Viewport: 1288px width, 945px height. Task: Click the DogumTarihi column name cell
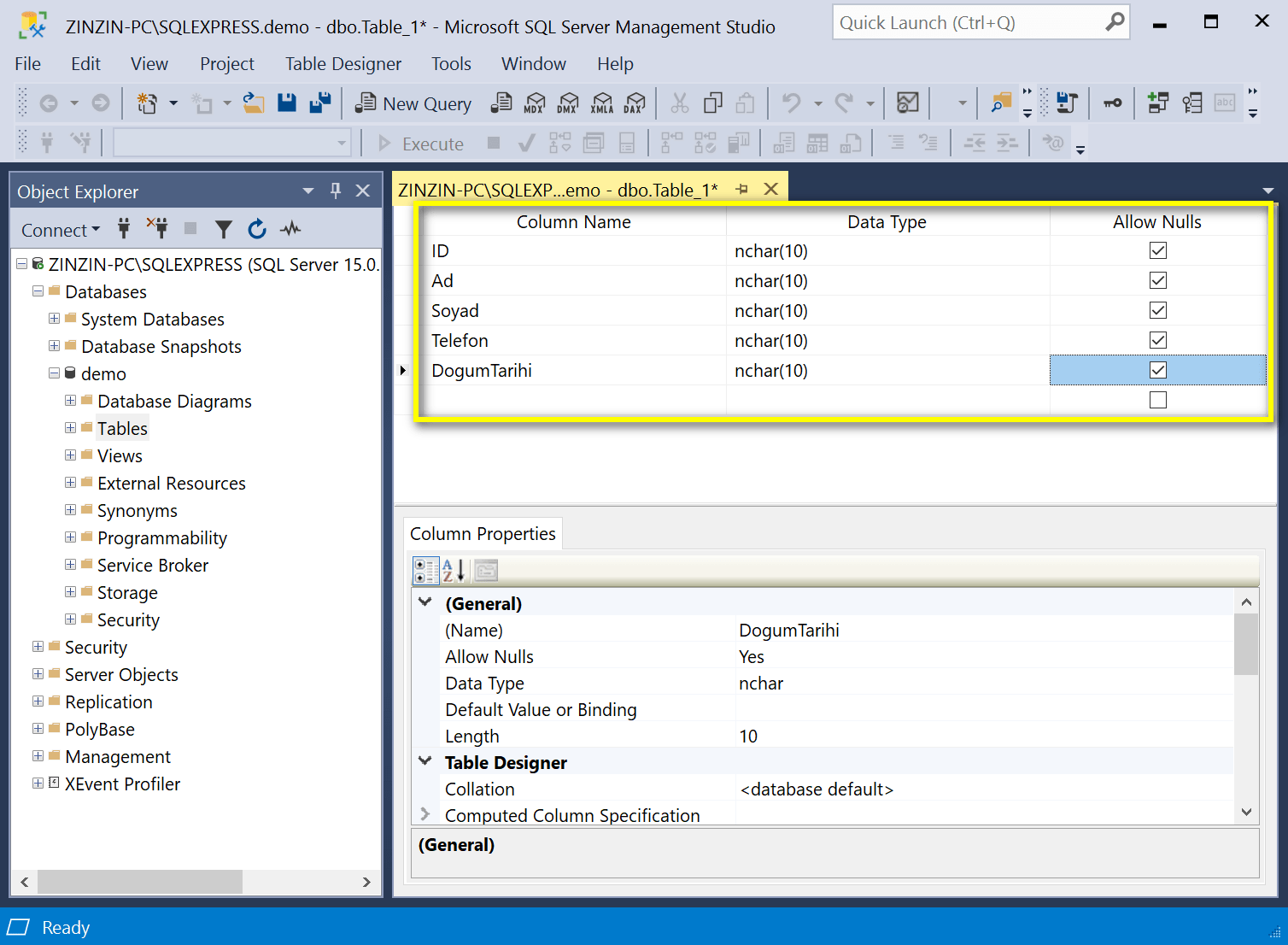(577, 370)
